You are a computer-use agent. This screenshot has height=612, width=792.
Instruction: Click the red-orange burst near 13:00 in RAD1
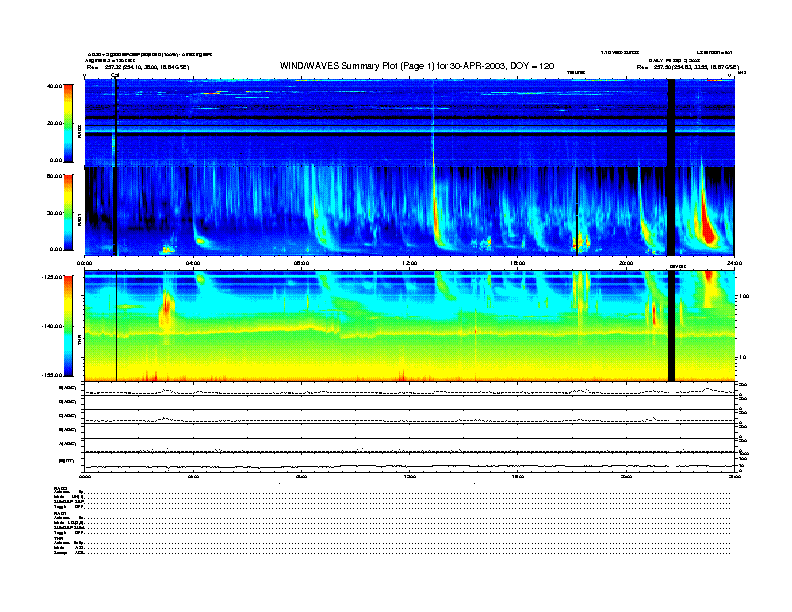436,222
